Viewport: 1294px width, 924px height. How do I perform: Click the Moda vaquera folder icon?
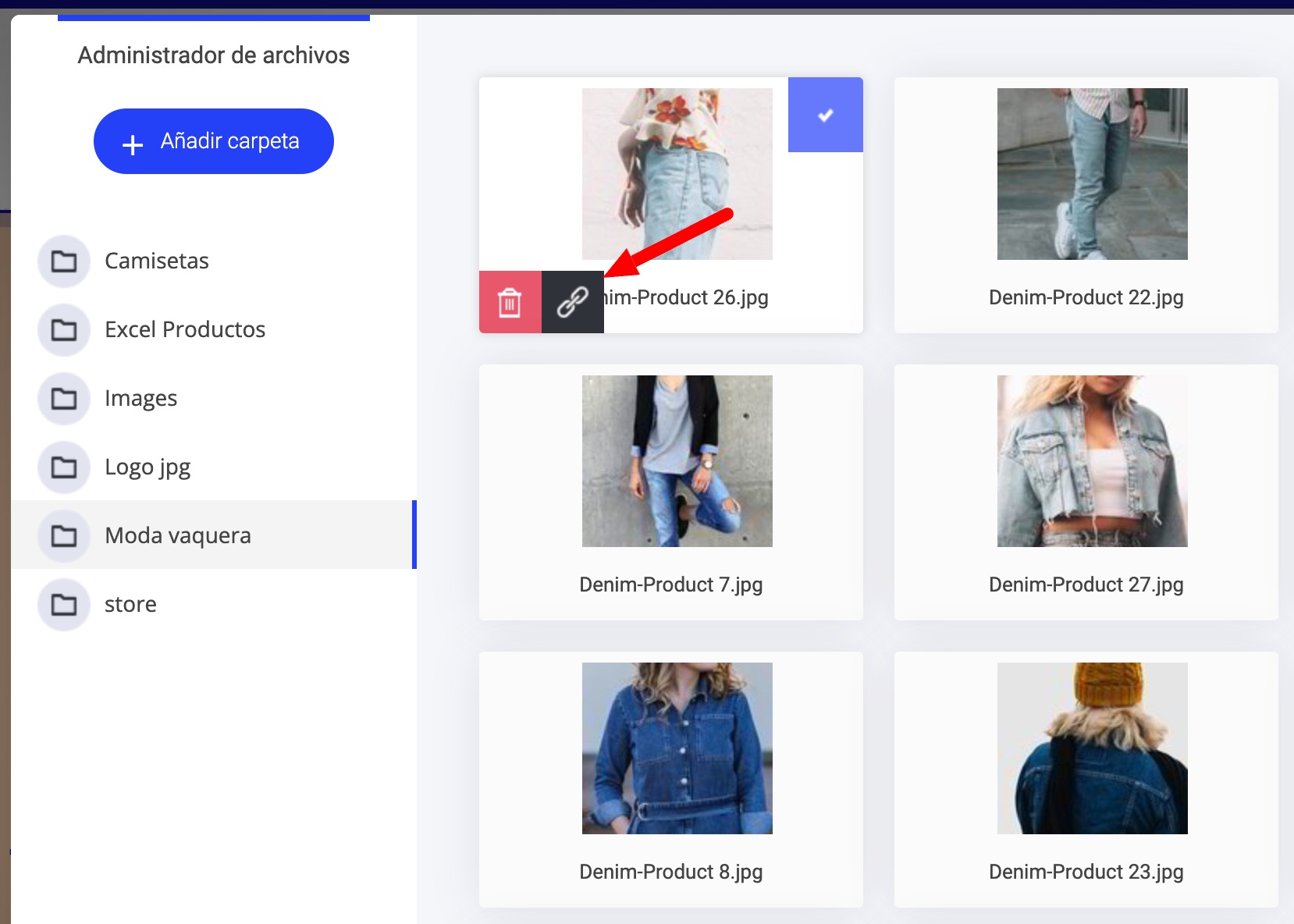64,535
